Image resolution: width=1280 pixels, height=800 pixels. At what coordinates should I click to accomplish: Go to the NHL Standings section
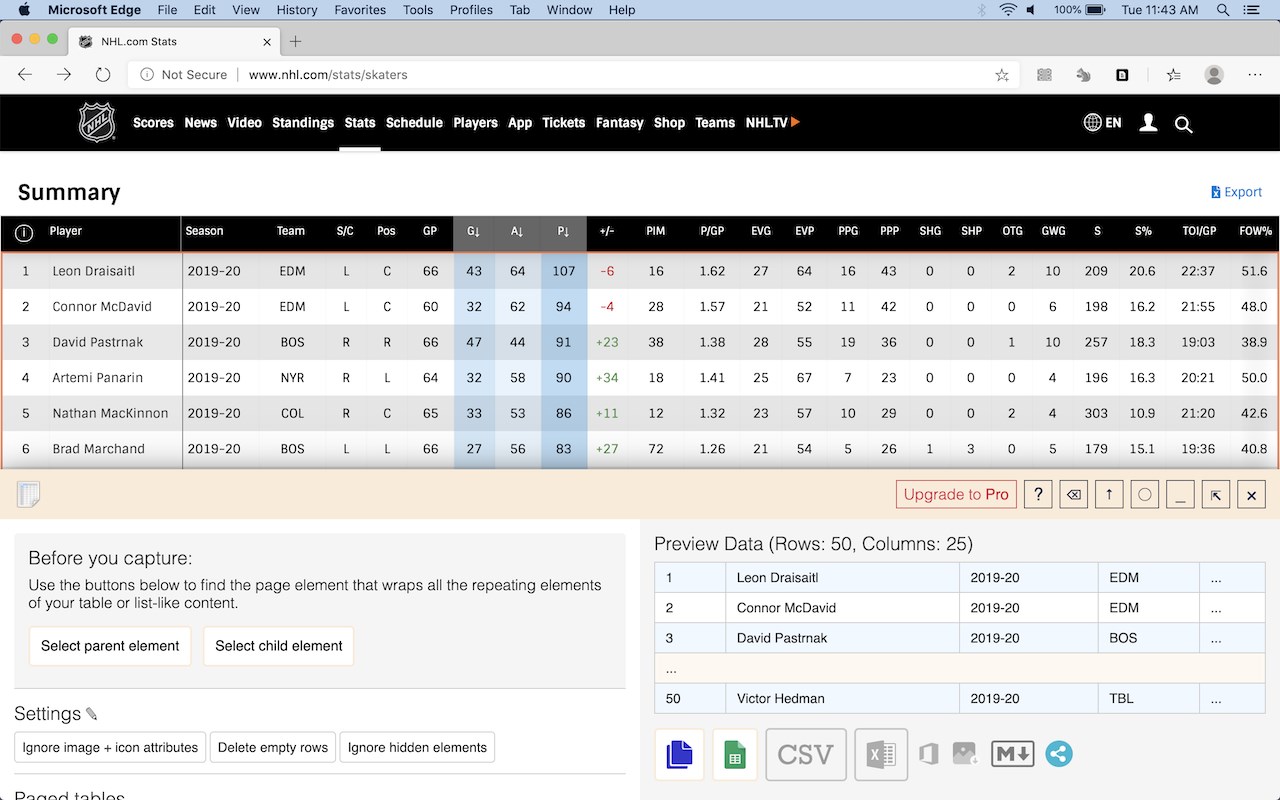coord(303,123)
